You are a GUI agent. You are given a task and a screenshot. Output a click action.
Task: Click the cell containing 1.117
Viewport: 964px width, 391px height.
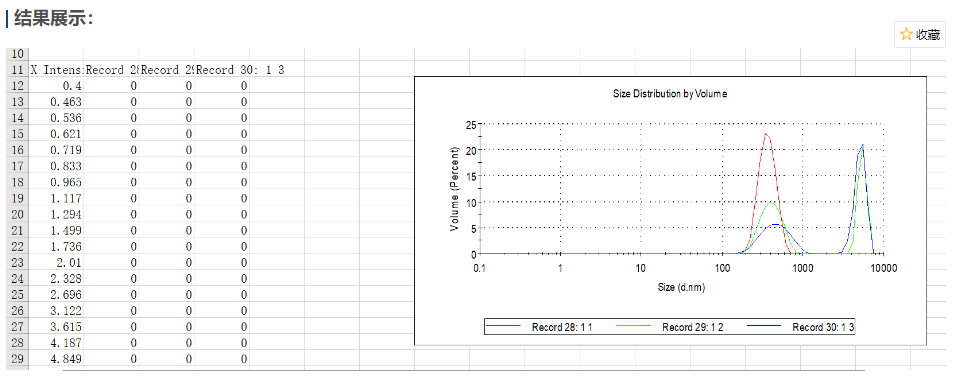pos(56,198)
